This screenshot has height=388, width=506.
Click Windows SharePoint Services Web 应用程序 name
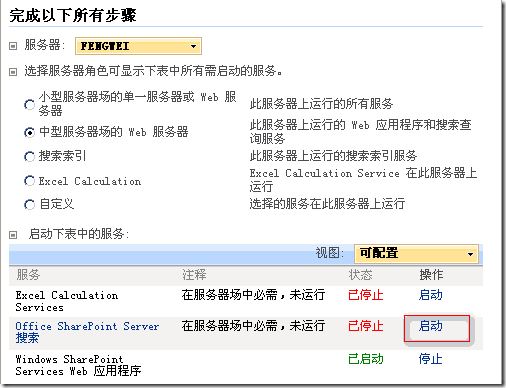[x=78, y=365]
